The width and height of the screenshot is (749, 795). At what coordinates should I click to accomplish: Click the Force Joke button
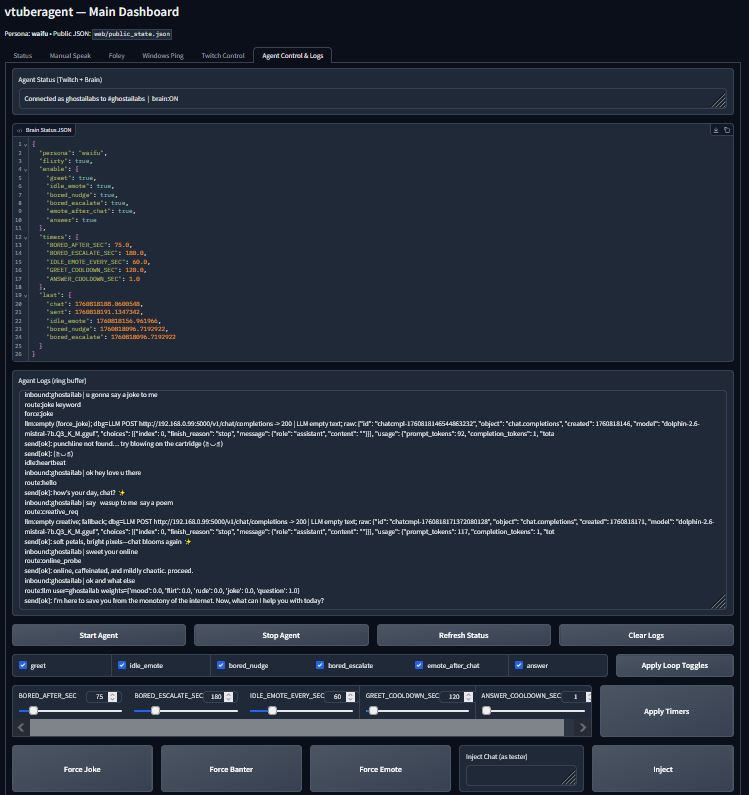[x=82, y=769]
